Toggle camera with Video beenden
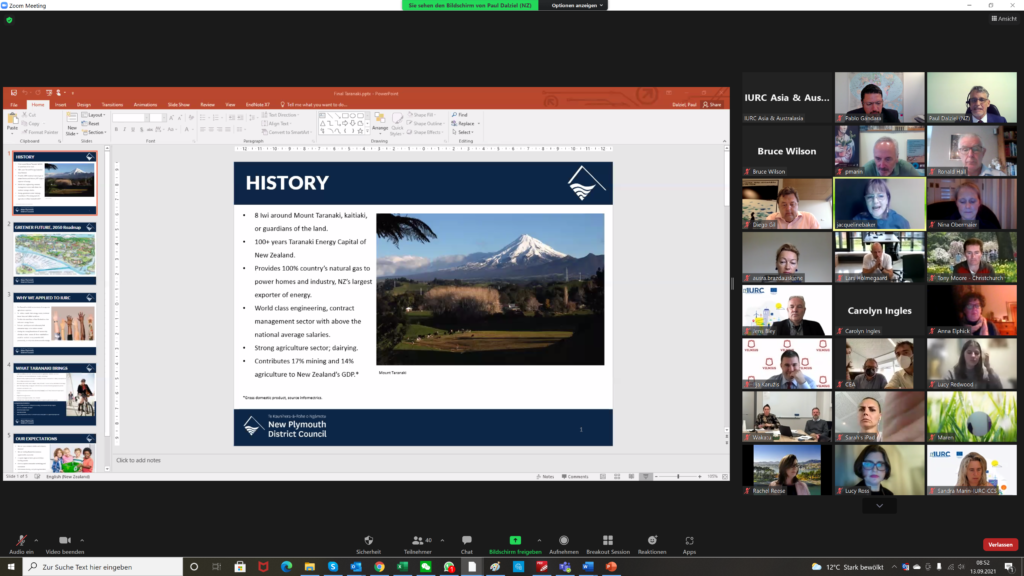 pyautogui.click(x=64, y=540)
